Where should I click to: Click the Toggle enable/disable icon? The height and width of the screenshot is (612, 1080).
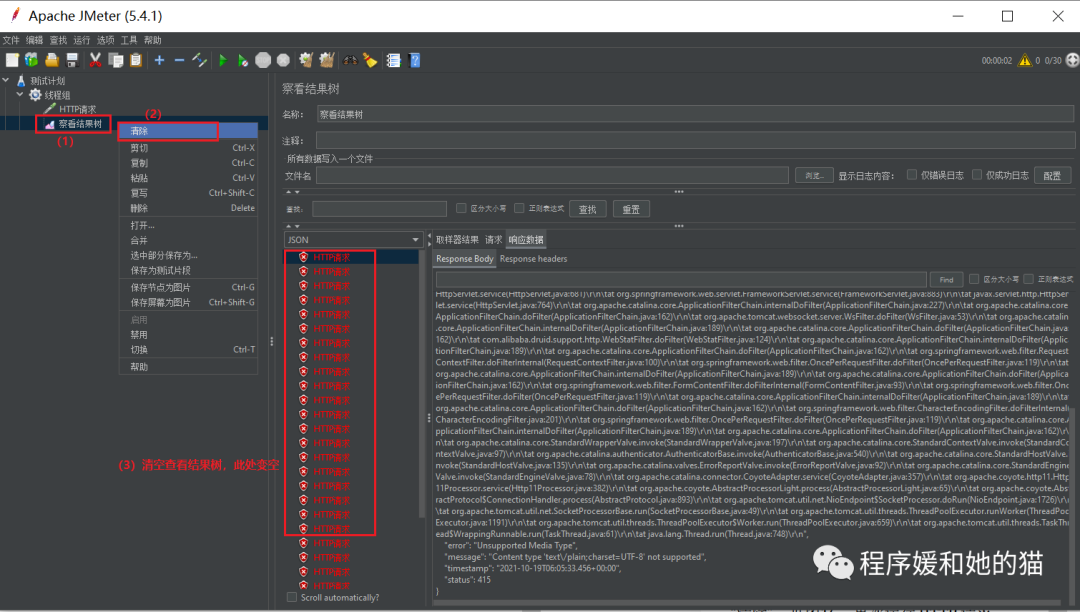point(199,61)
